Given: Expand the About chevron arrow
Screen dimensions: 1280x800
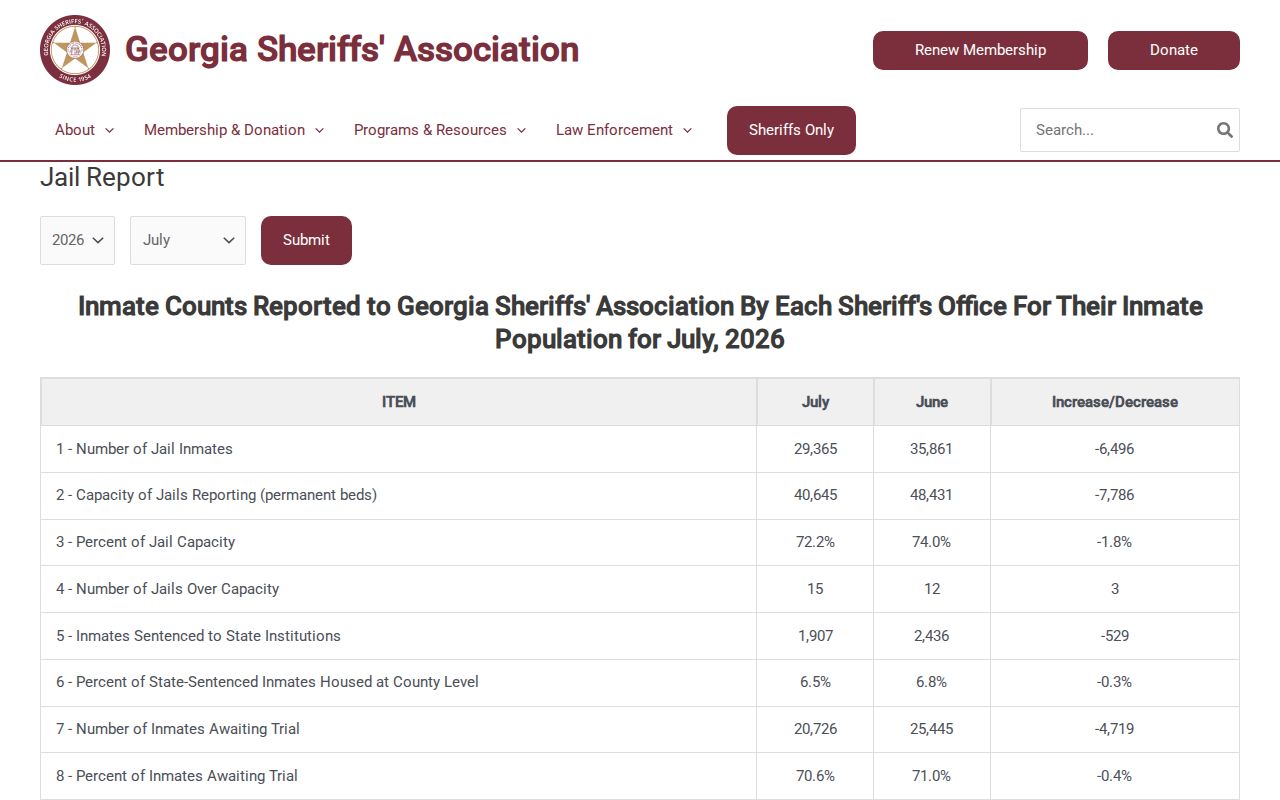Looking at the screenshot, I should pyautogui.click(x=109, y=131).
